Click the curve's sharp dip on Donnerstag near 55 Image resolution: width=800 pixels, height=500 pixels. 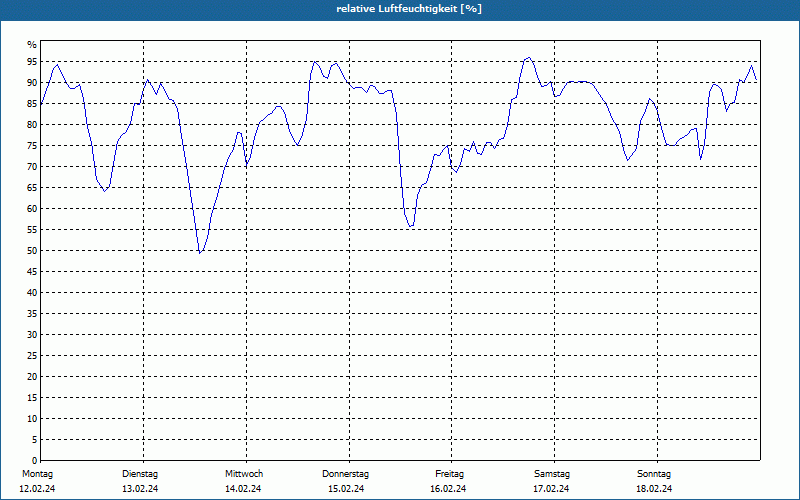coord(411,226)
